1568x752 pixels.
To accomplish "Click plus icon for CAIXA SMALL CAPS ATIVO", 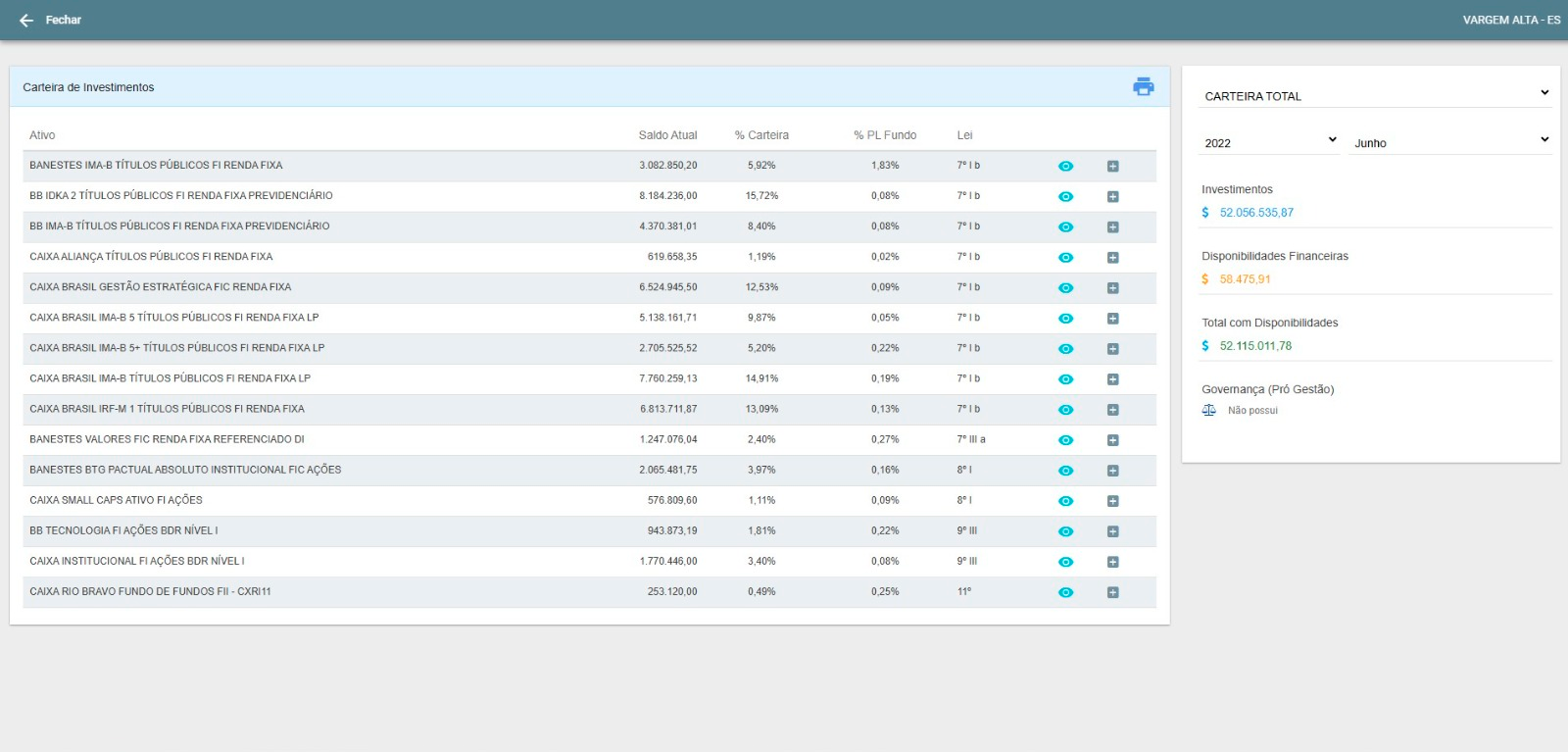I will [x=1112, y=500].
